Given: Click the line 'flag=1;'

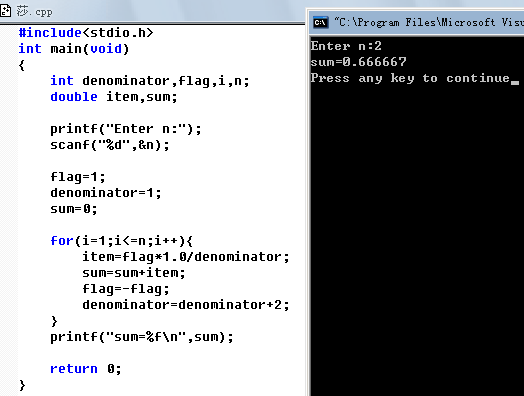Looking at the screenshot, I should pyautogui.click(x=78, y=177).
